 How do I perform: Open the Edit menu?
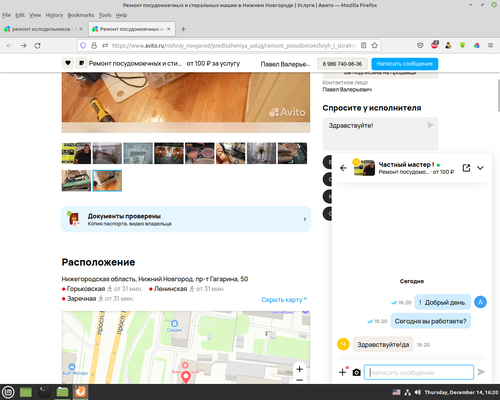pyautogui.click(x=20, y=15)
